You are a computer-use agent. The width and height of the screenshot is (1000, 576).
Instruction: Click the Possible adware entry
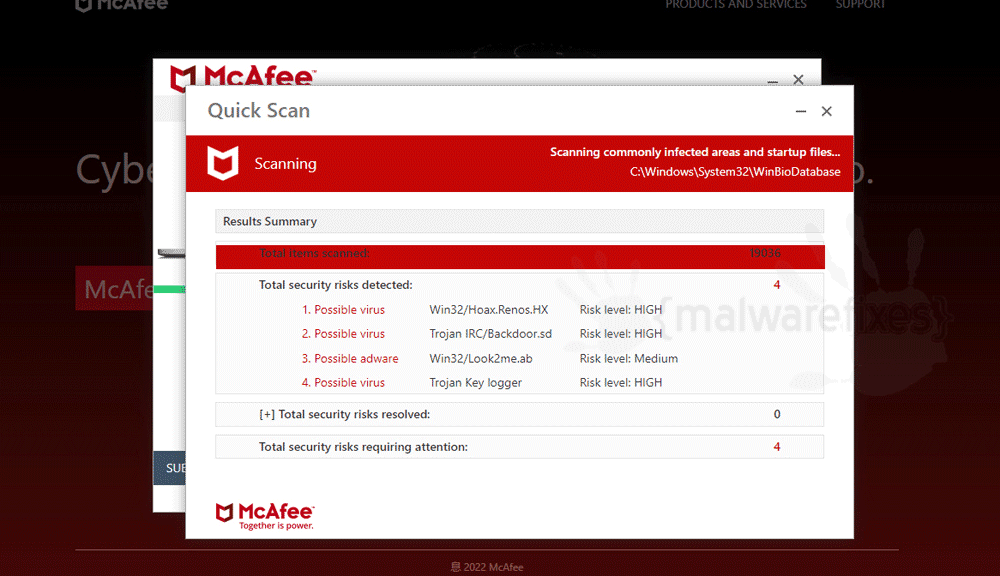tap(349, 358)
